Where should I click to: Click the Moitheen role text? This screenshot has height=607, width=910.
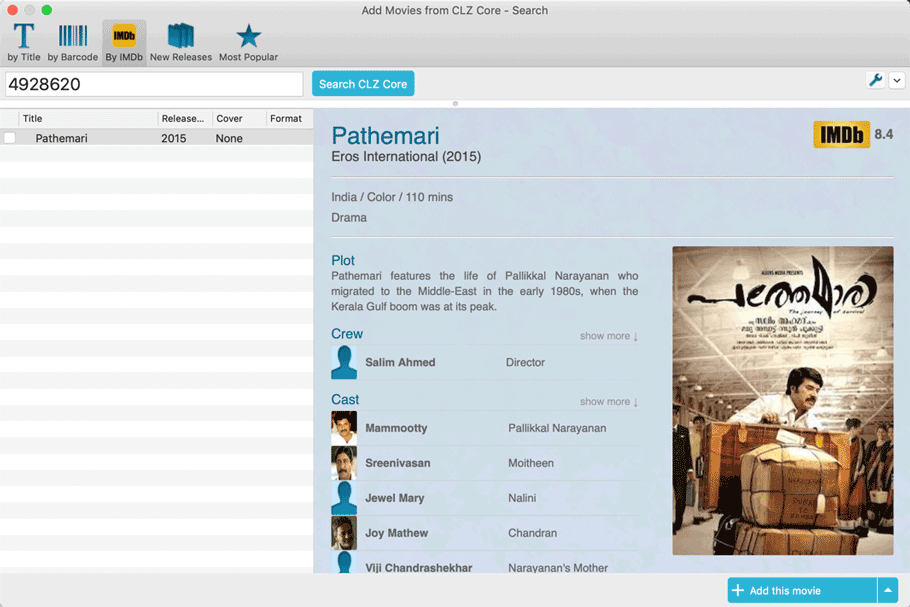tap(531, 463)
